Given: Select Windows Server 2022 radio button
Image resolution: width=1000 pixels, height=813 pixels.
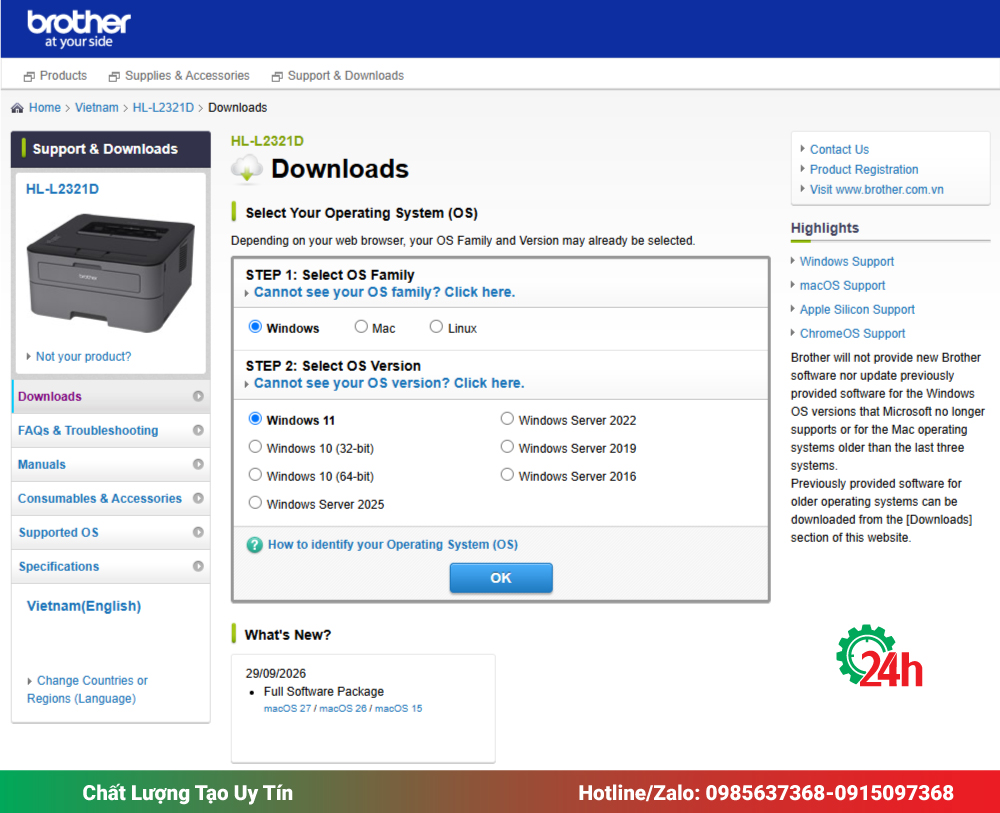Looking at the screenshot, I should pos(507,419).
